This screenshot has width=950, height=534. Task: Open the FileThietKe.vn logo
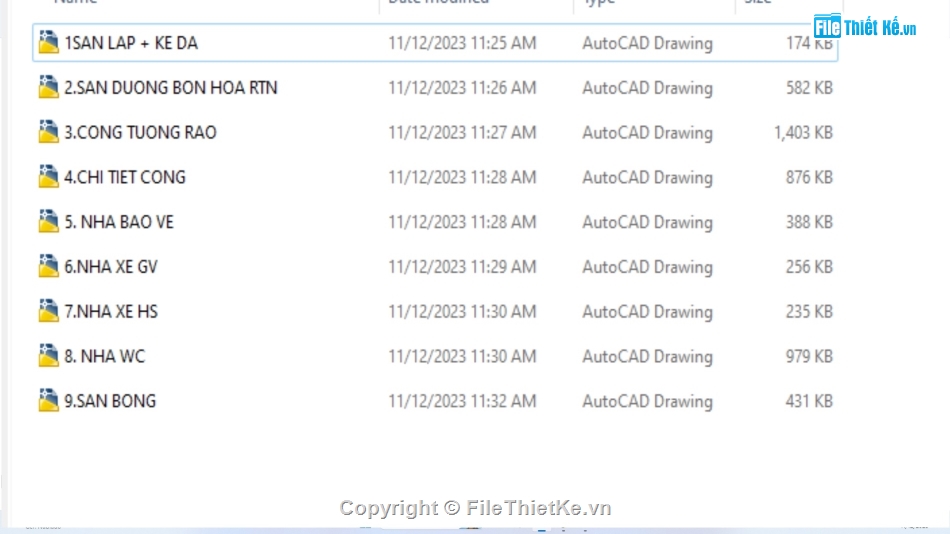coord(865,27)
